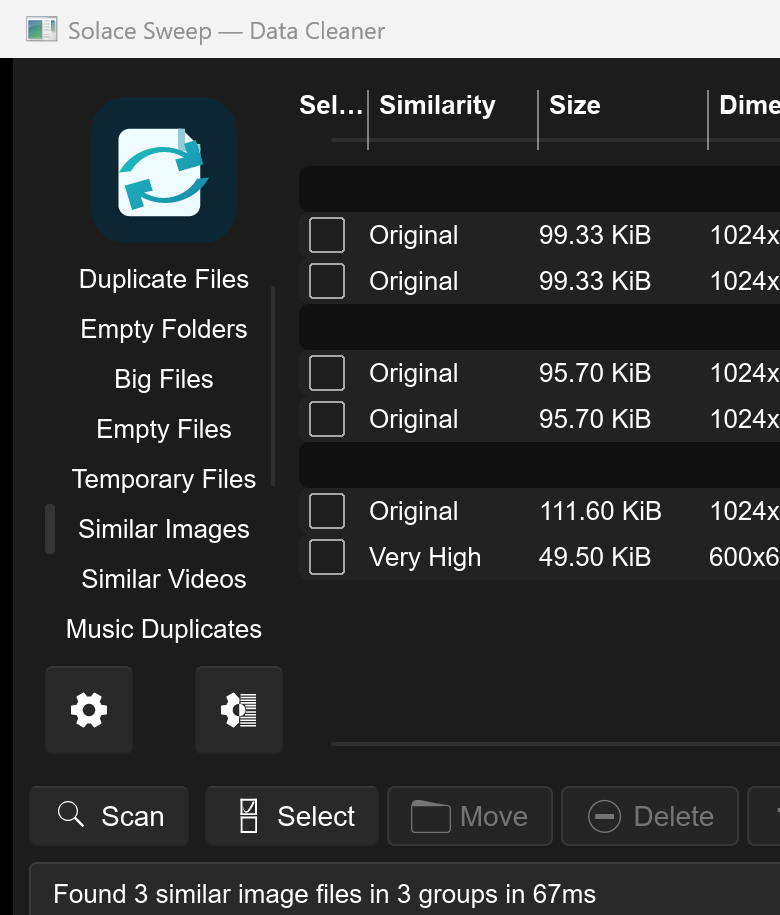This screenshot has width=780, height=915.
Task: Click the checklist icon in Select button
Action: pos(249,815)
